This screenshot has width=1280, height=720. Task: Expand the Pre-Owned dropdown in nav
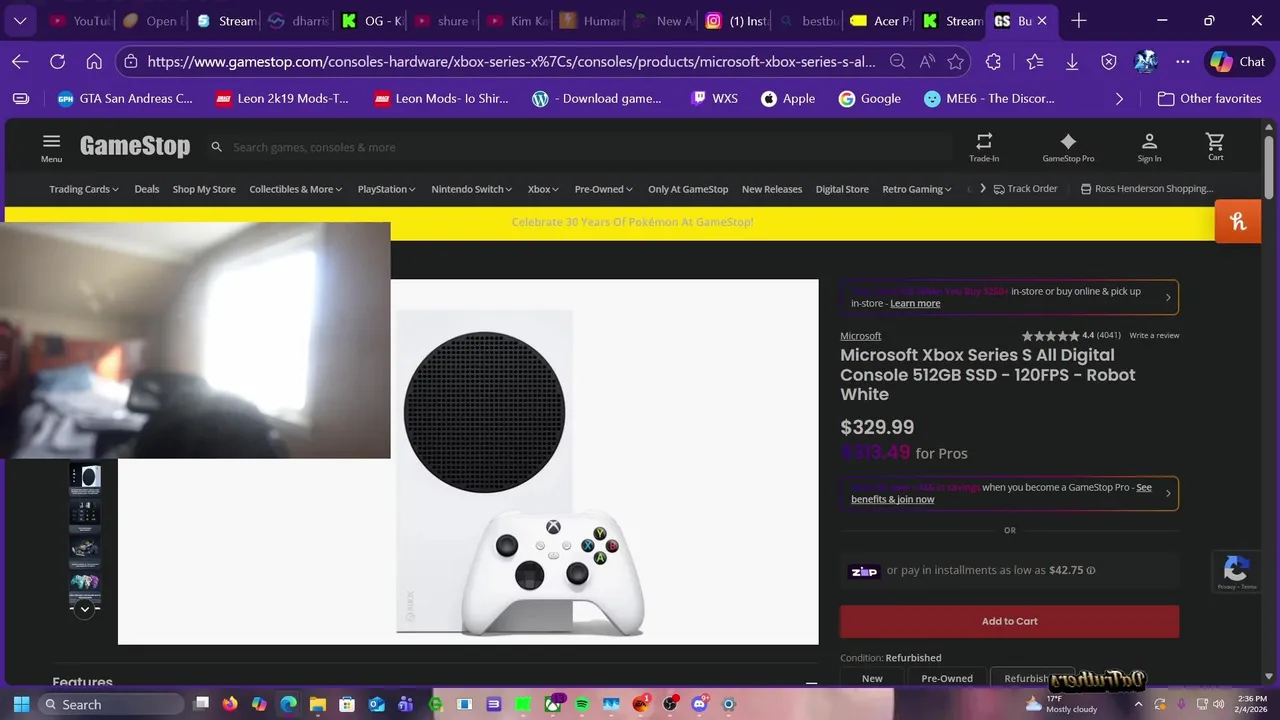(604, 189)
